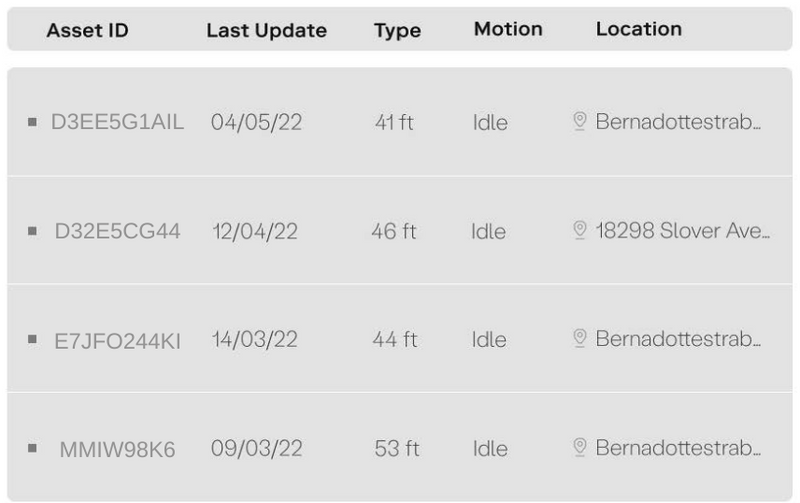Click the Location column header
The height and width of the screenshot is (503, 800).
(639, 29)
